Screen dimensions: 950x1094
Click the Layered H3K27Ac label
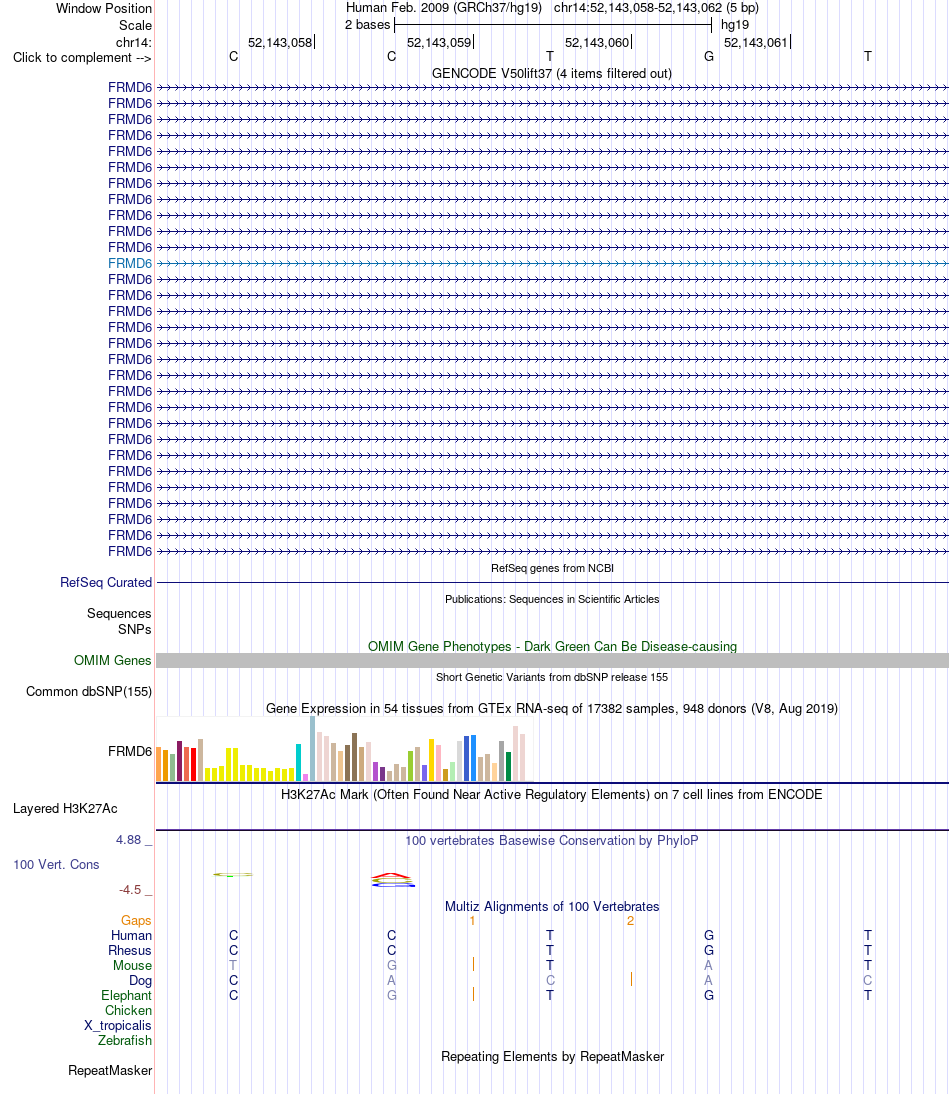[x=65, y=809]
